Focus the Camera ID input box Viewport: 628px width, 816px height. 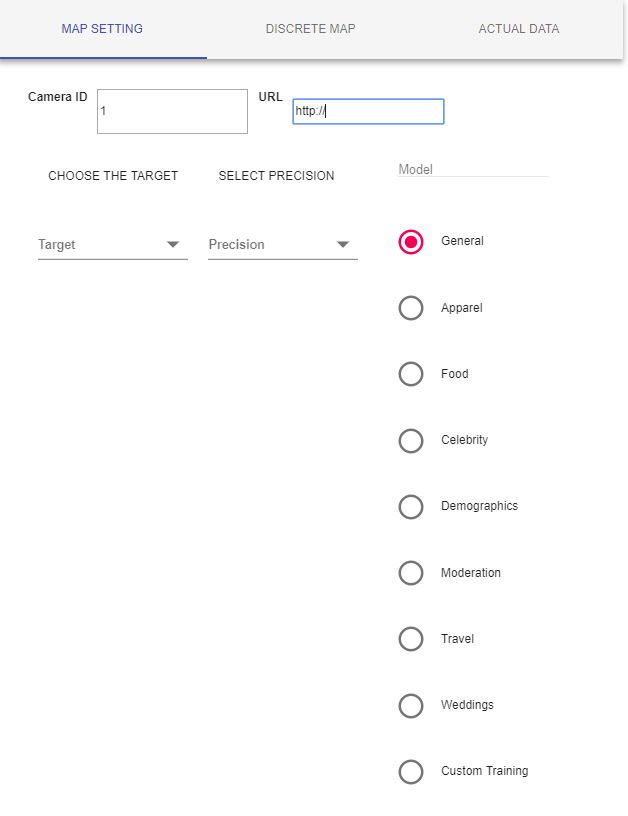[172, 111]
